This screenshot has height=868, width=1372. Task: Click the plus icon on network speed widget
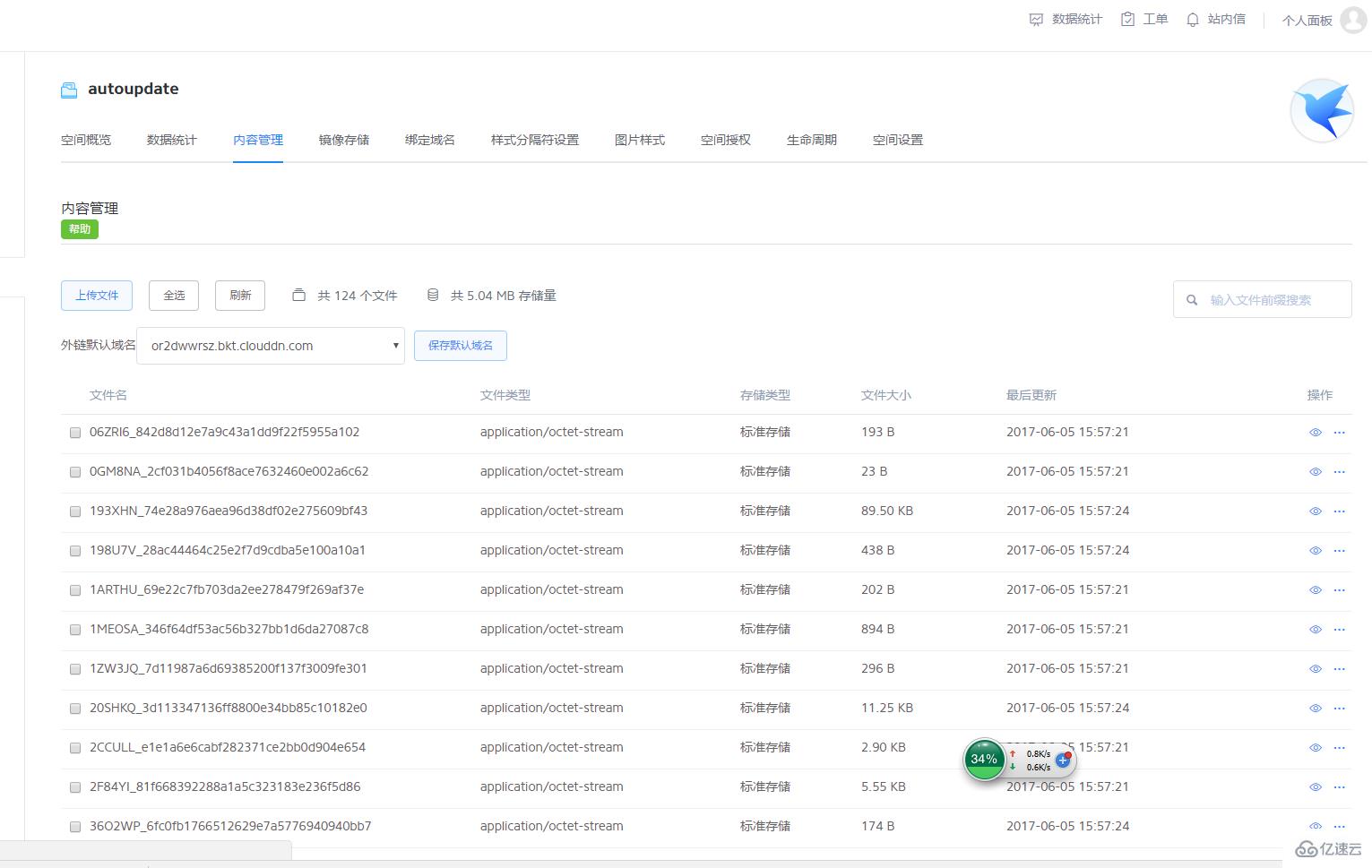point(1063,761)
